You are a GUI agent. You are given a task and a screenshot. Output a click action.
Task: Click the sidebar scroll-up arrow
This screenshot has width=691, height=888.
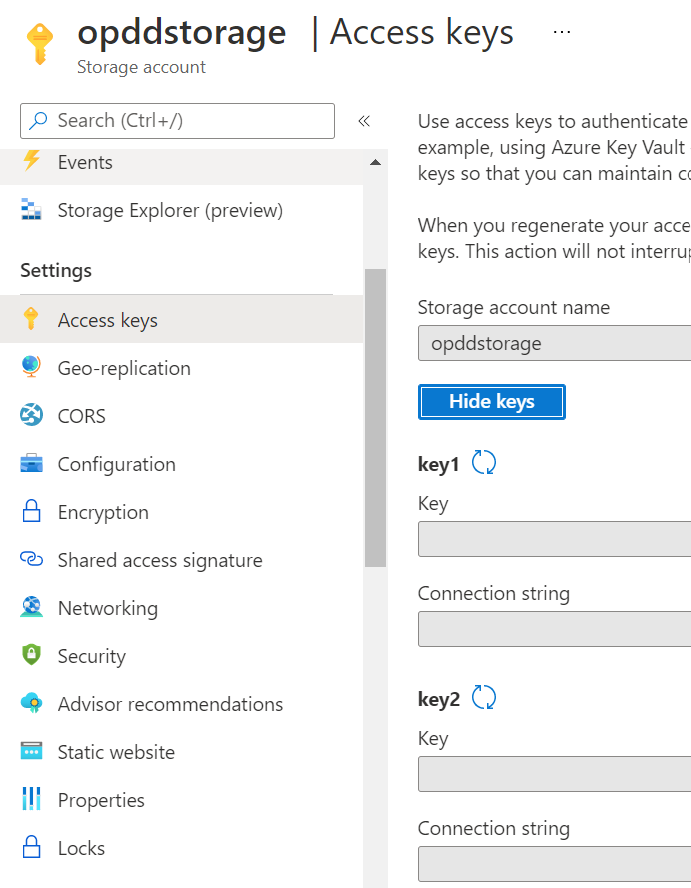click(x=375, y=163)
